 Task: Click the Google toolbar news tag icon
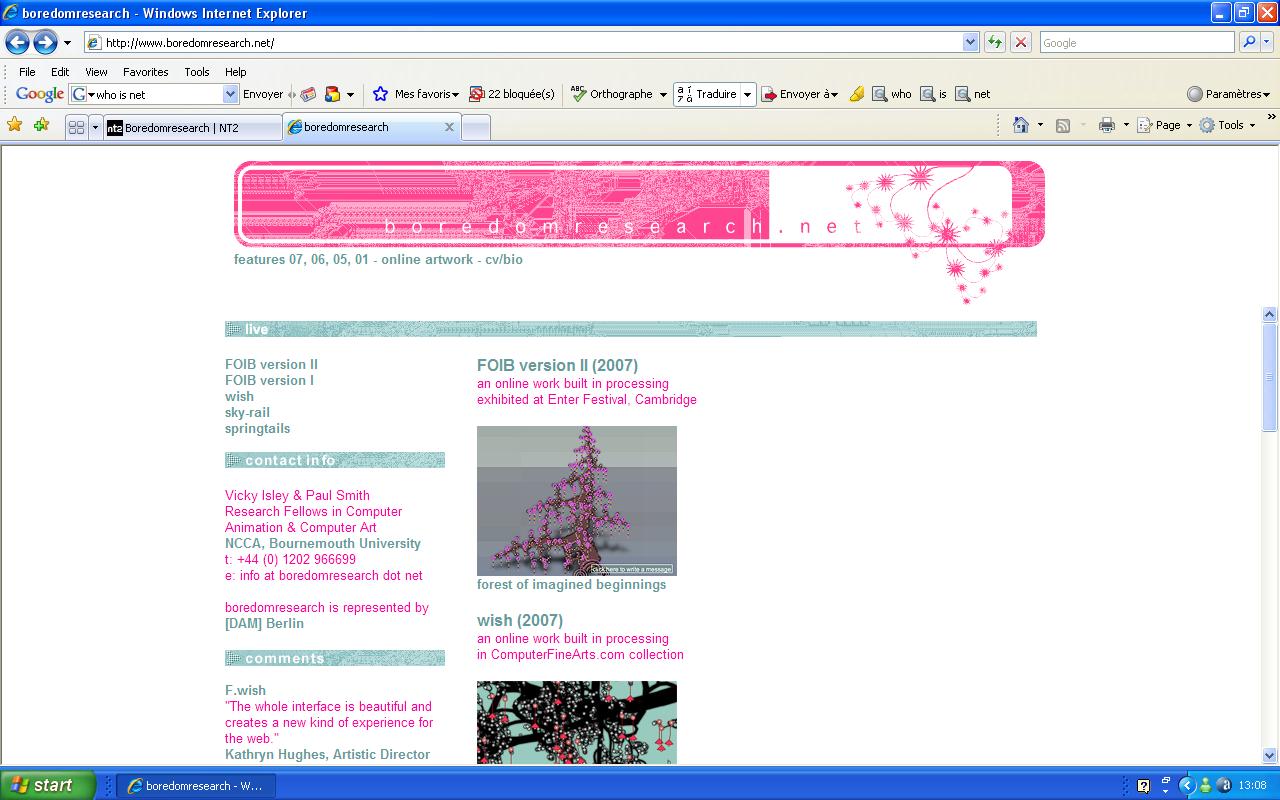coord(308,94)
